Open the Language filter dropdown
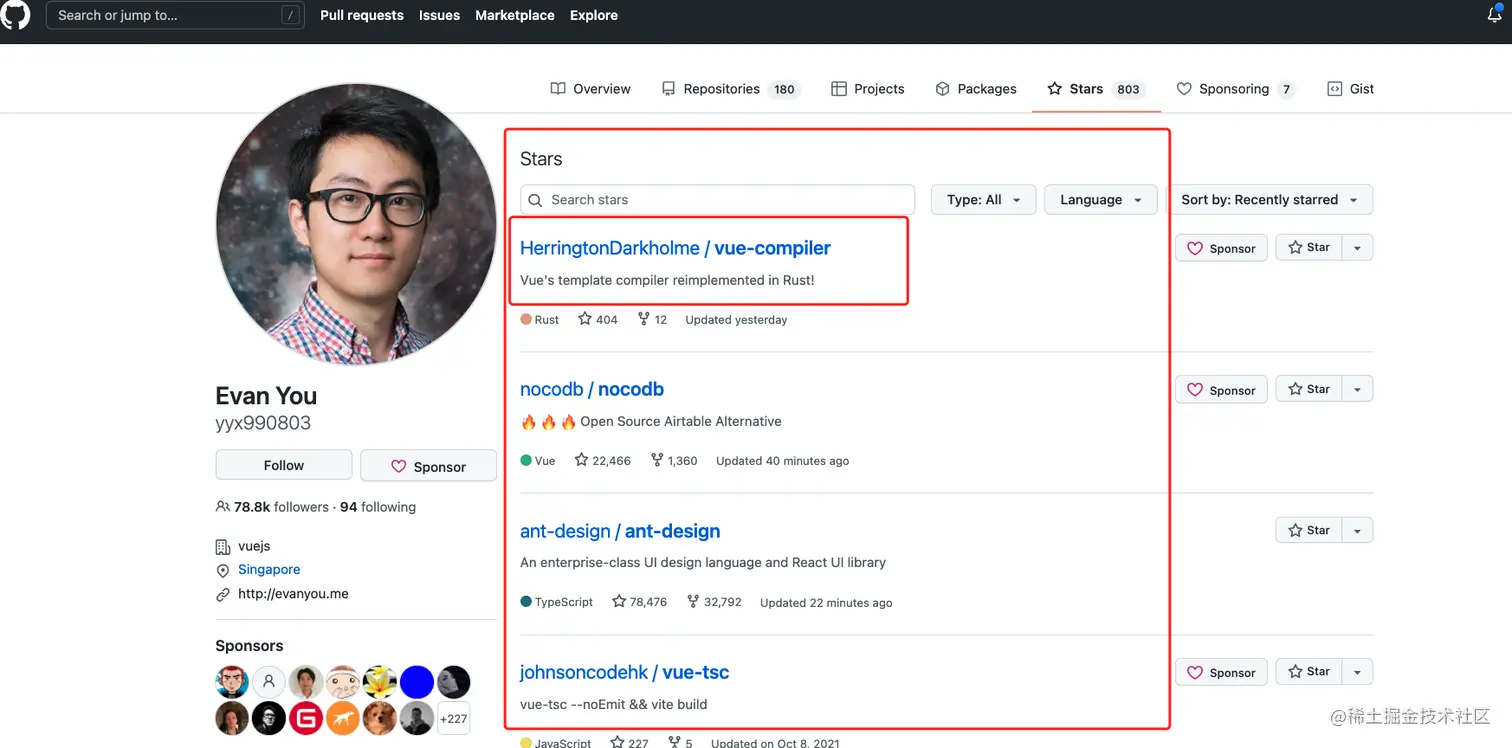Screen dimensions: 1512x748 tap(1101, 200)
